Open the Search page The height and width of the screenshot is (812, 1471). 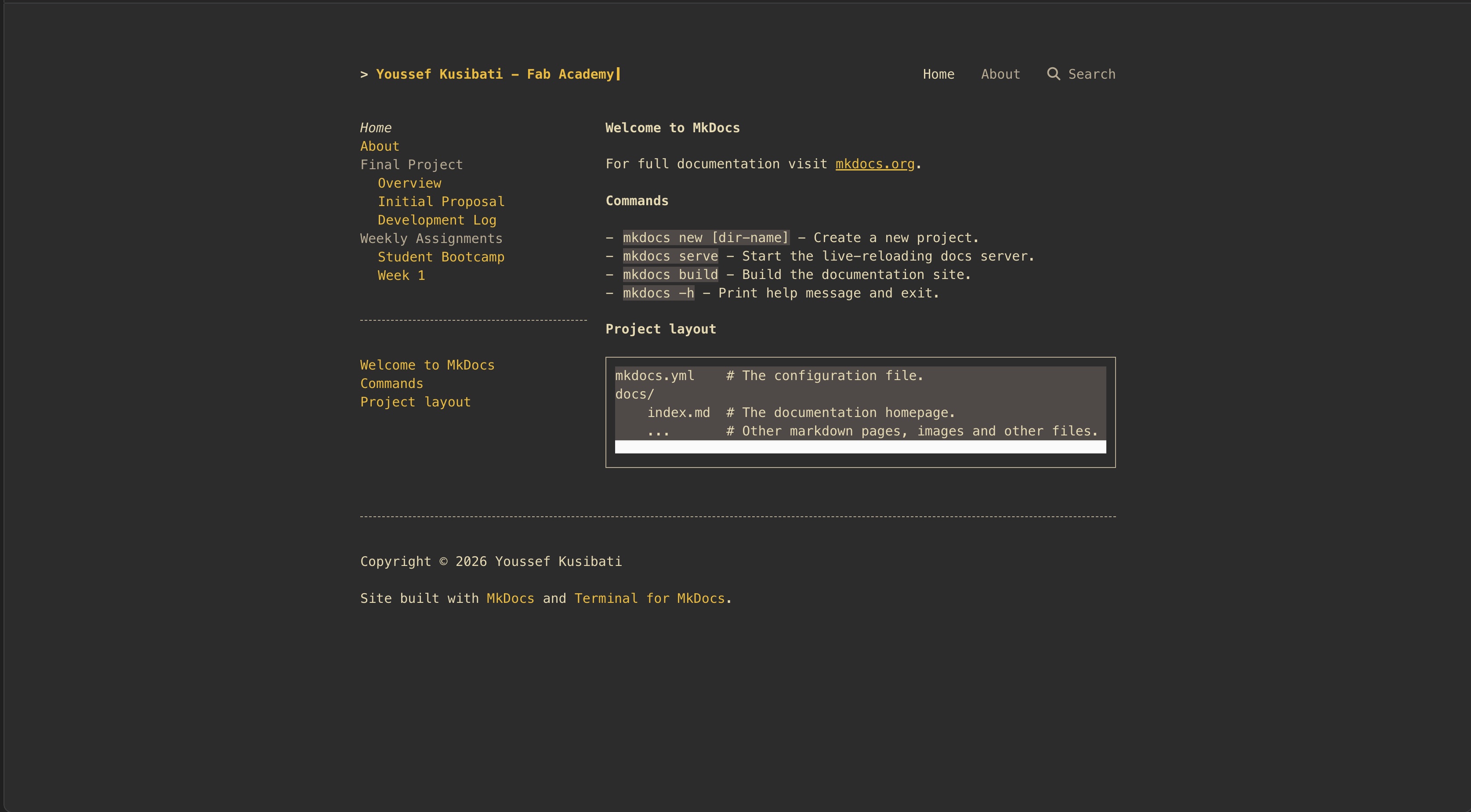click(x=1091, y=74)
